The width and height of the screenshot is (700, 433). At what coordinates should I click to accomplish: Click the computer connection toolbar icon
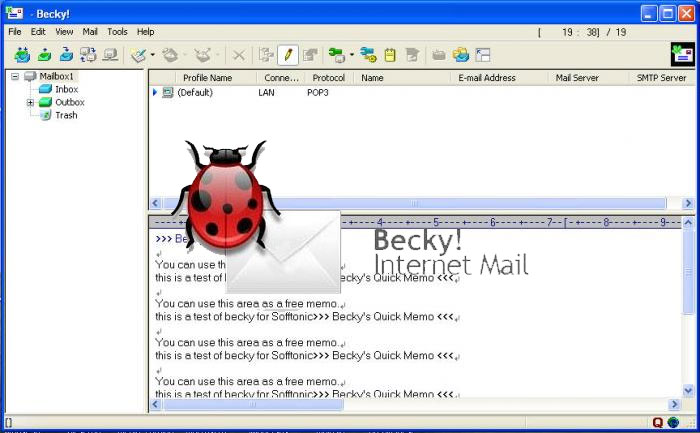(x=110, y=55)
